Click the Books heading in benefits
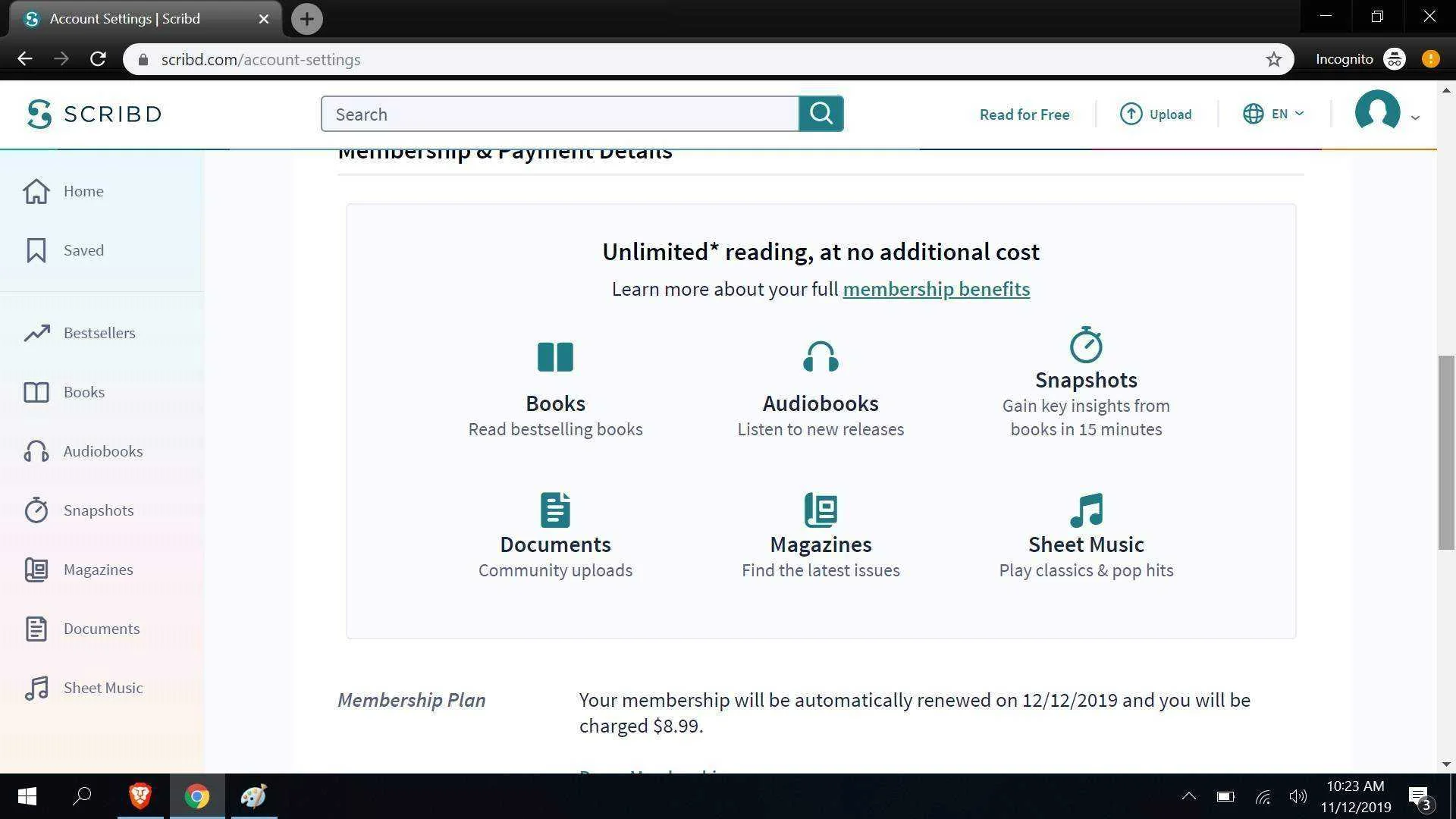Image resolution: width=1456 pixels, height=819 pixels. point(555,403)
